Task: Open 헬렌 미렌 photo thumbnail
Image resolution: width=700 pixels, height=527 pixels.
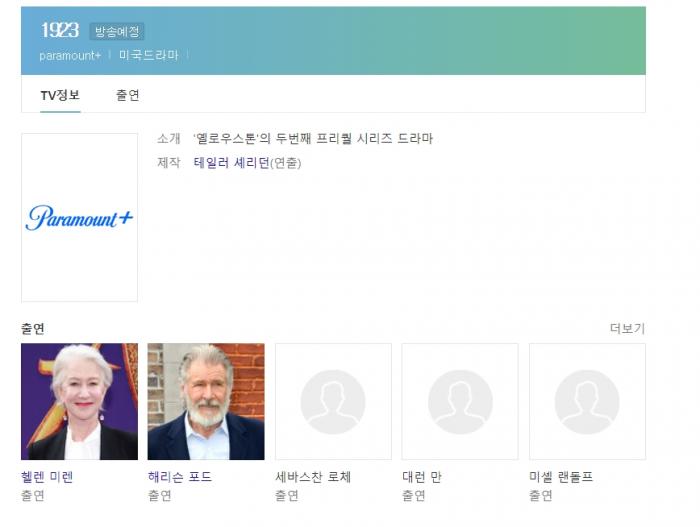Action: coord(79,402)
